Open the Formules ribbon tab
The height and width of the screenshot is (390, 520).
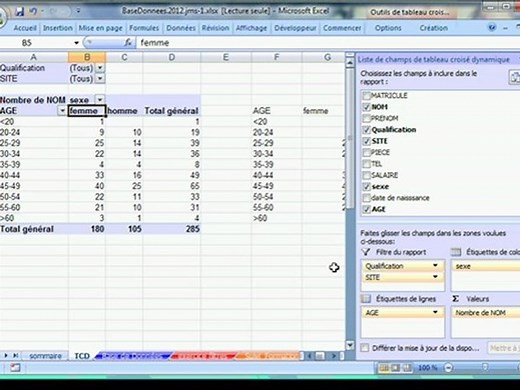(144, 28)
